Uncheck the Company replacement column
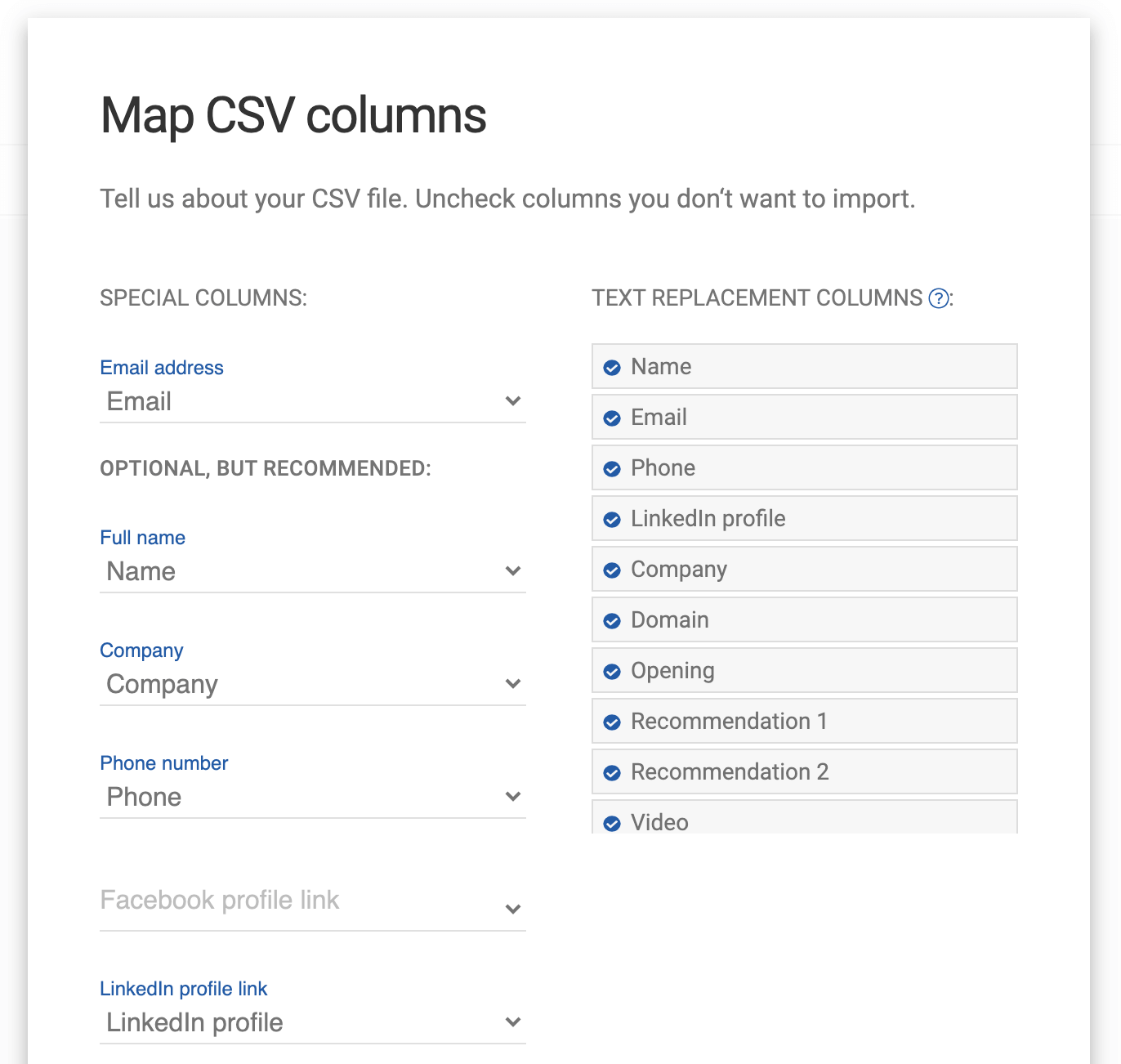1121x1064 pixels. pos(612,570)
